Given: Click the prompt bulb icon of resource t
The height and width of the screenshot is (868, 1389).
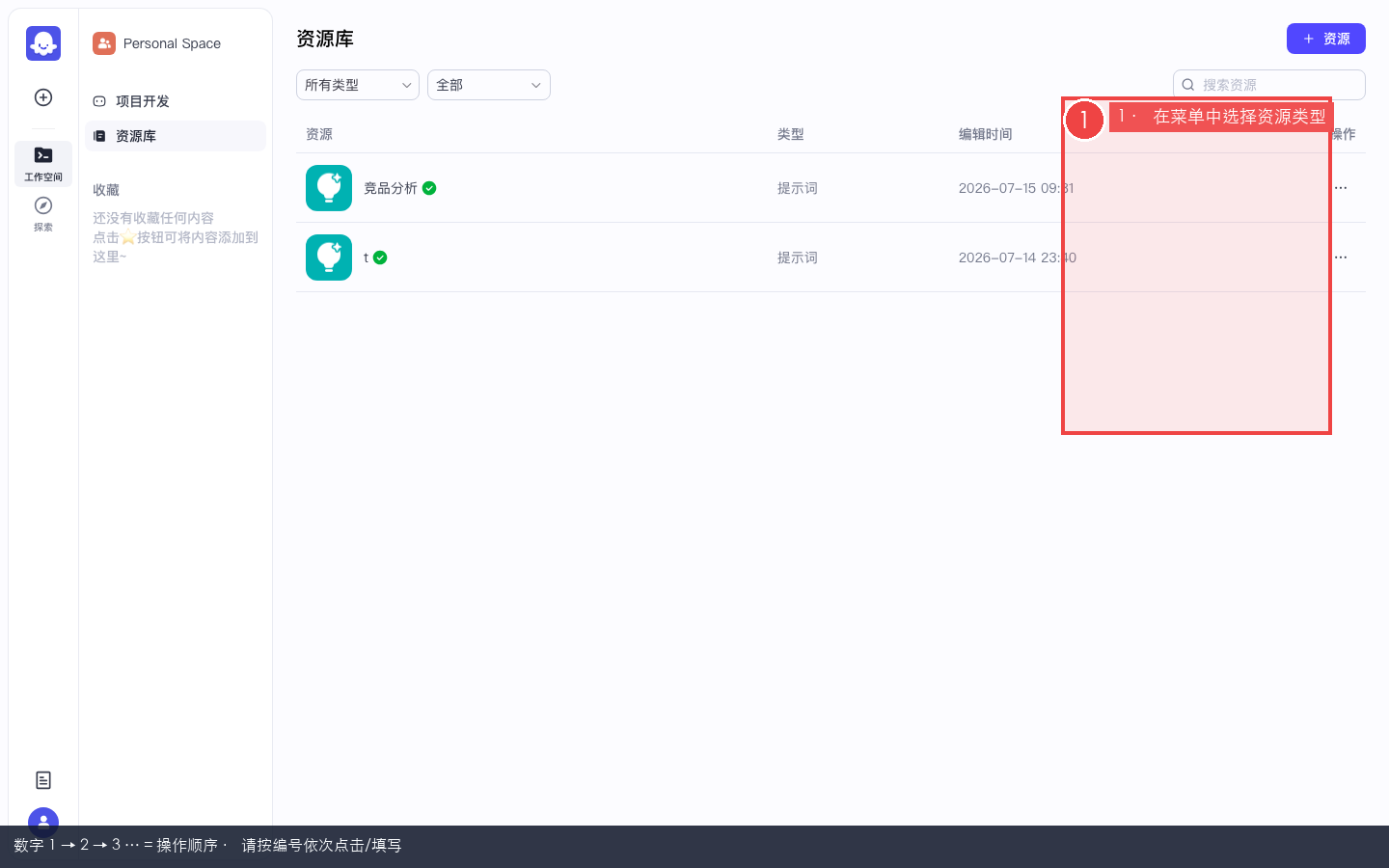Looking at the screenshot, I should point(329,258).
